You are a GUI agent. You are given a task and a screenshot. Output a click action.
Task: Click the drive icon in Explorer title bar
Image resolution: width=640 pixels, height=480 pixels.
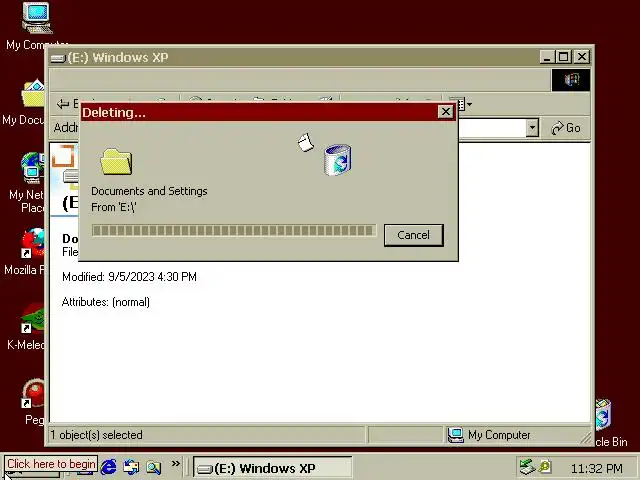pos(58,58)
